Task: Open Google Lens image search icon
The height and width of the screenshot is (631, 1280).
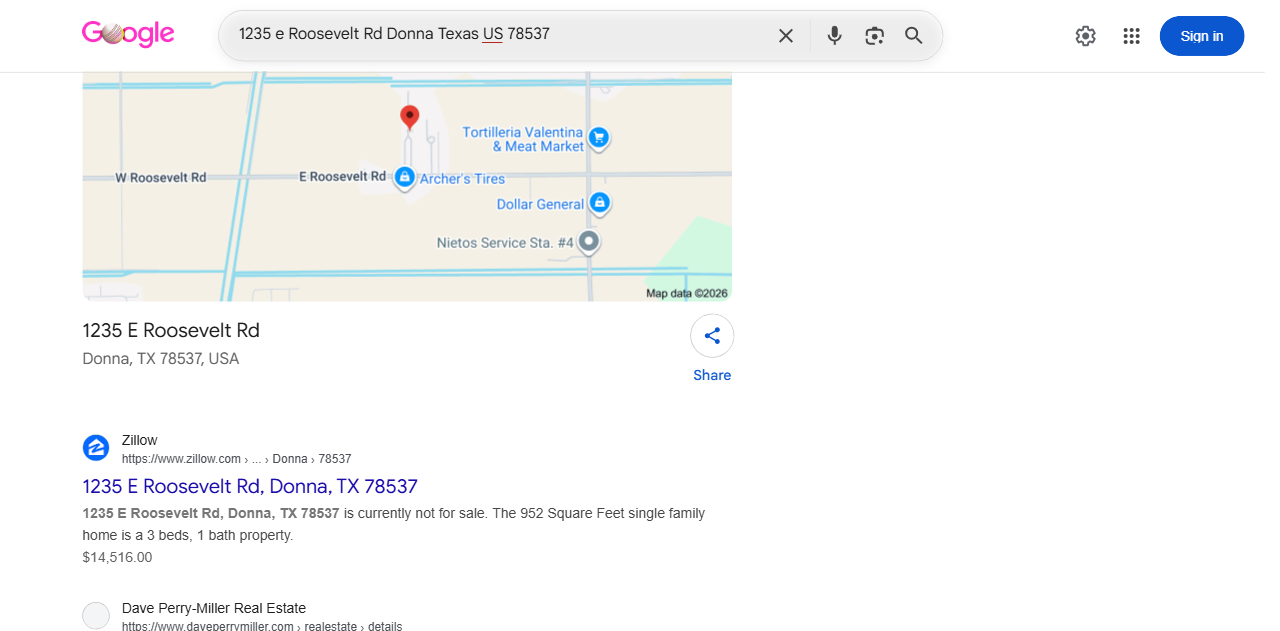Action: click(874, 36)
